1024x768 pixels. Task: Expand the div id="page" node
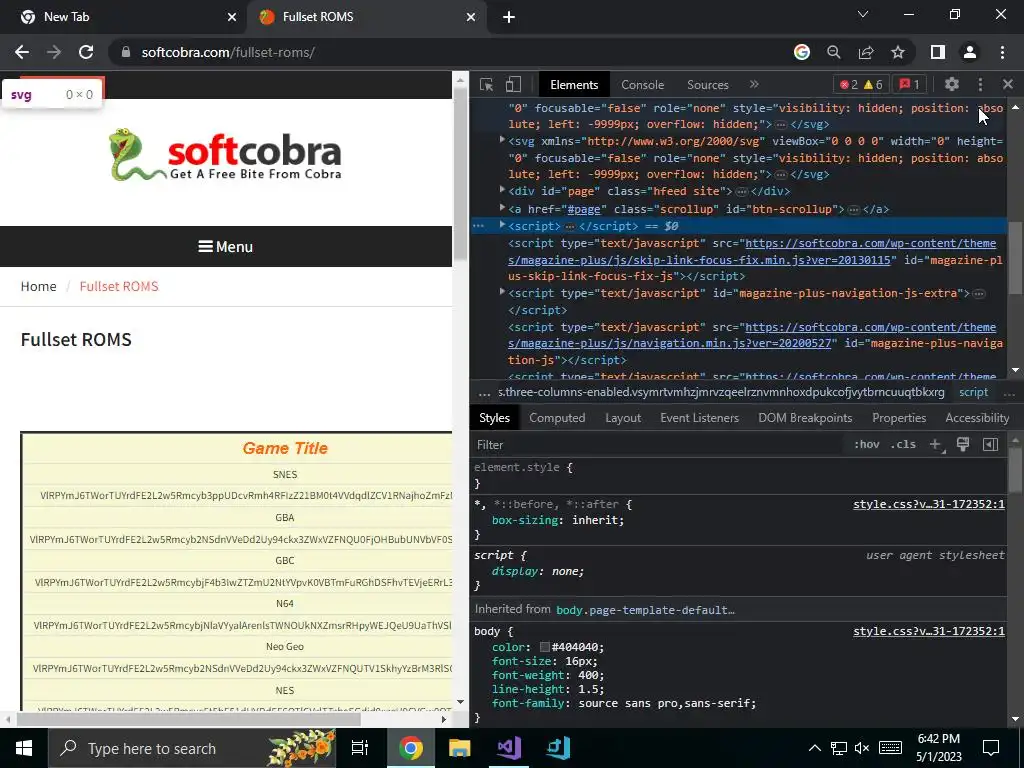click(502, 190)
